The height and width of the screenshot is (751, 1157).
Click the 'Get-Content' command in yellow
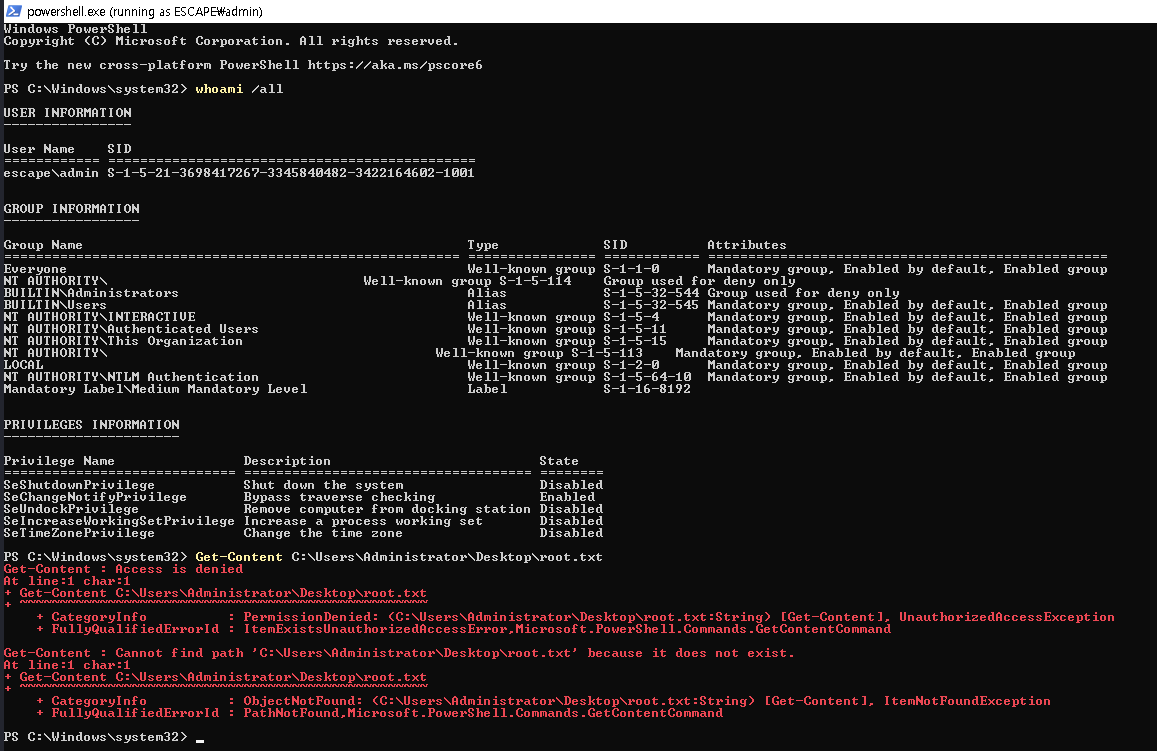[x=239, y=557]
